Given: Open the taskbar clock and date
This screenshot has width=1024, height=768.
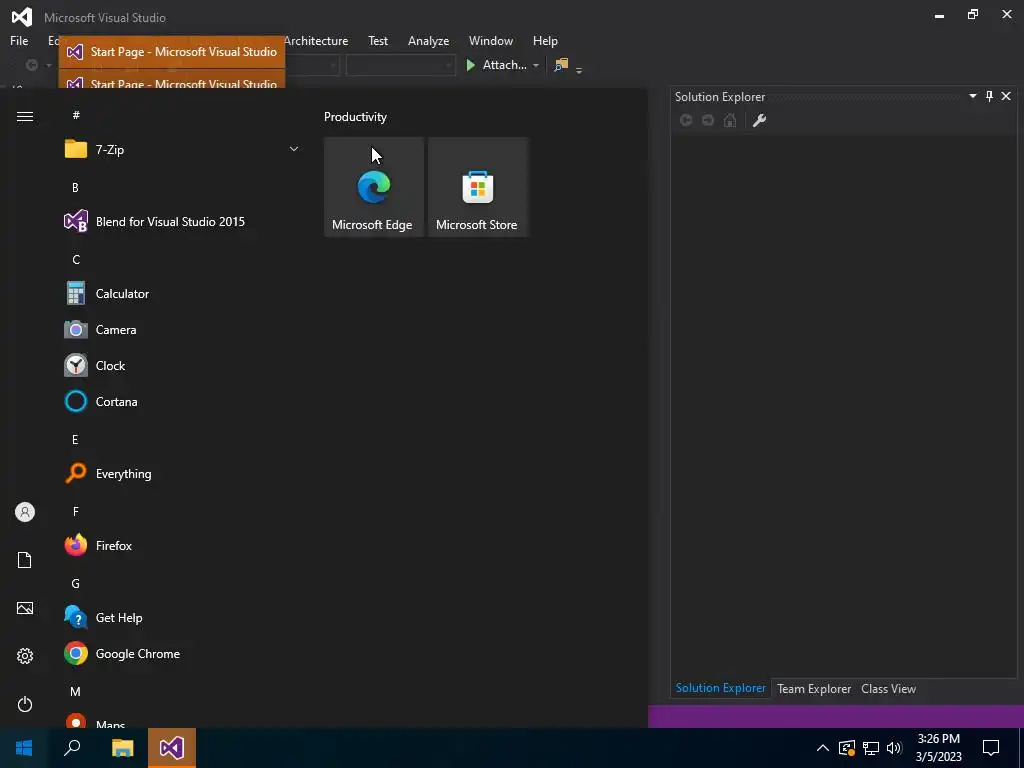Looking at the screenshot, I should click(938, 748).
